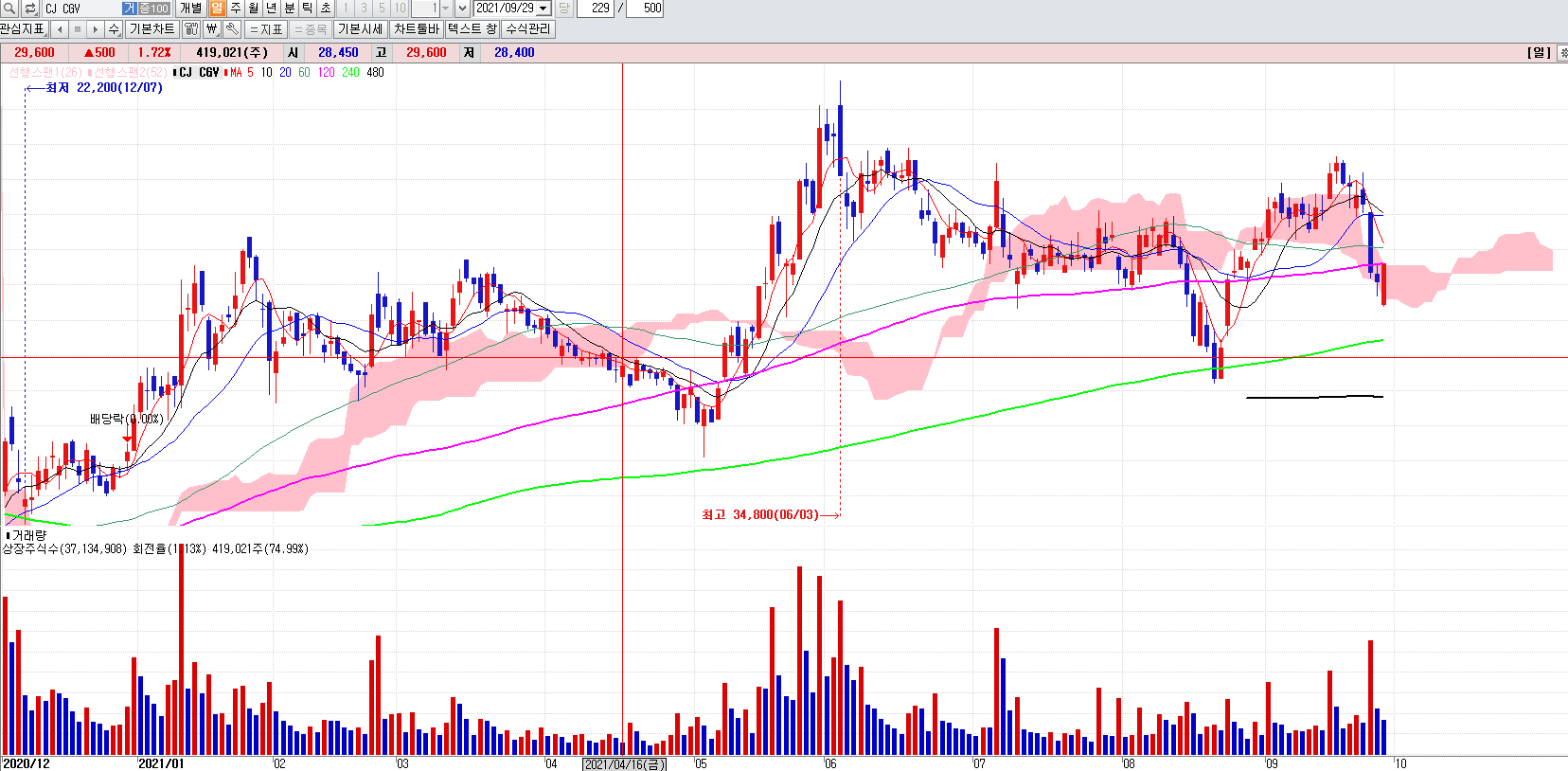Click the next (right arrow) playback button
Screen dimensions: 1568x771
pos(95,29)
